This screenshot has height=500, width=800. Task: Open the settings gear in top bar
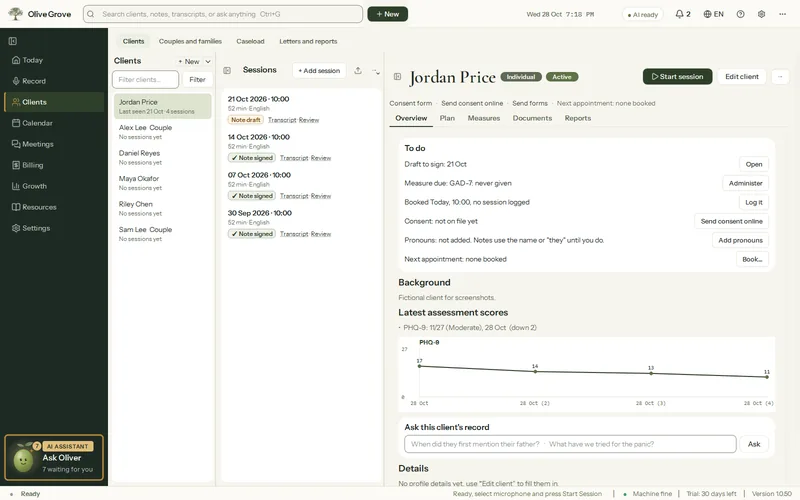point(761,14)
